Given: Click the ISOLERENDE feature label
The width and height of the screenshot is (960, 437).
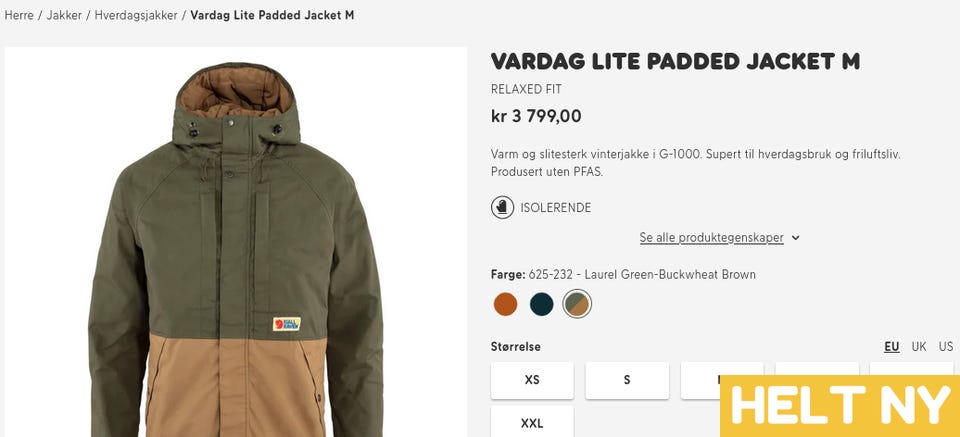Looking at the screenshot, I should [555, 208].
